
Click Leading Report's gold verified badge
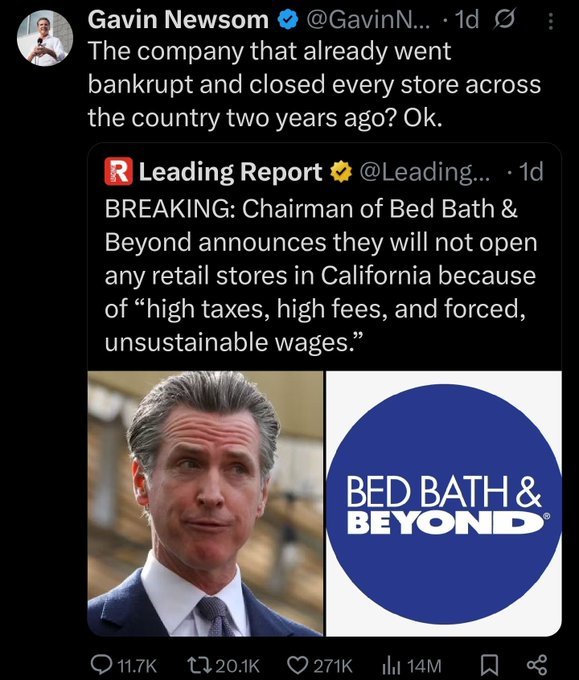[341, 172]
